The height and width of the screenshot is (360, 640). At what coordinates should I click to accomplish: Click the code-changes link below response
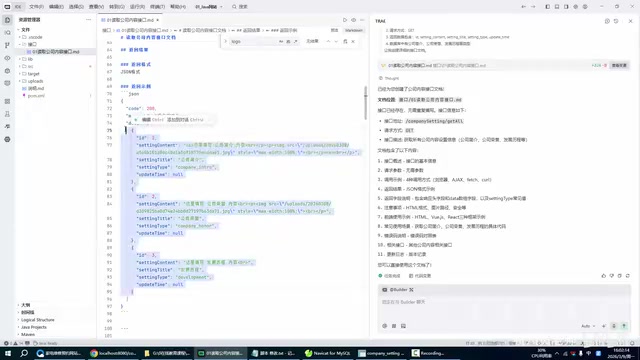click(x=420, y=276)
